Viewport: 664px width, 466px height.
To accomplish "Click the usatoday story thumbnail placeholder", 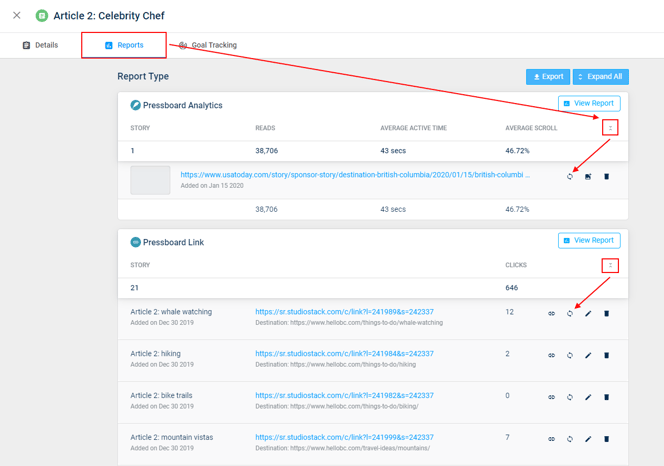I will pos(150,180).
